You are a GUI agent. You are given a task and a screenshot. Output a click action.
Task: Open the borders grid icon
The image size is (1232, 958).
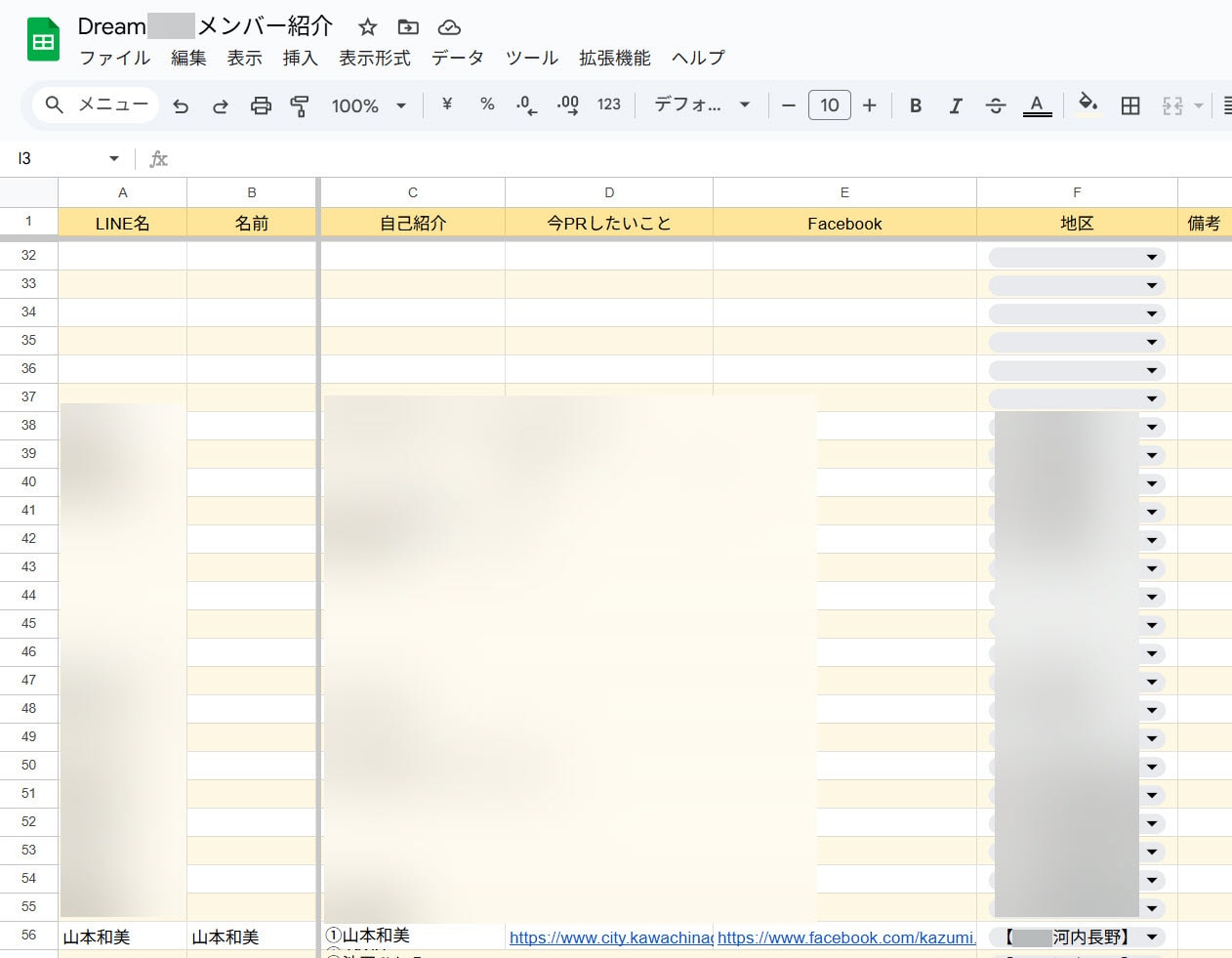(1130, 105)
